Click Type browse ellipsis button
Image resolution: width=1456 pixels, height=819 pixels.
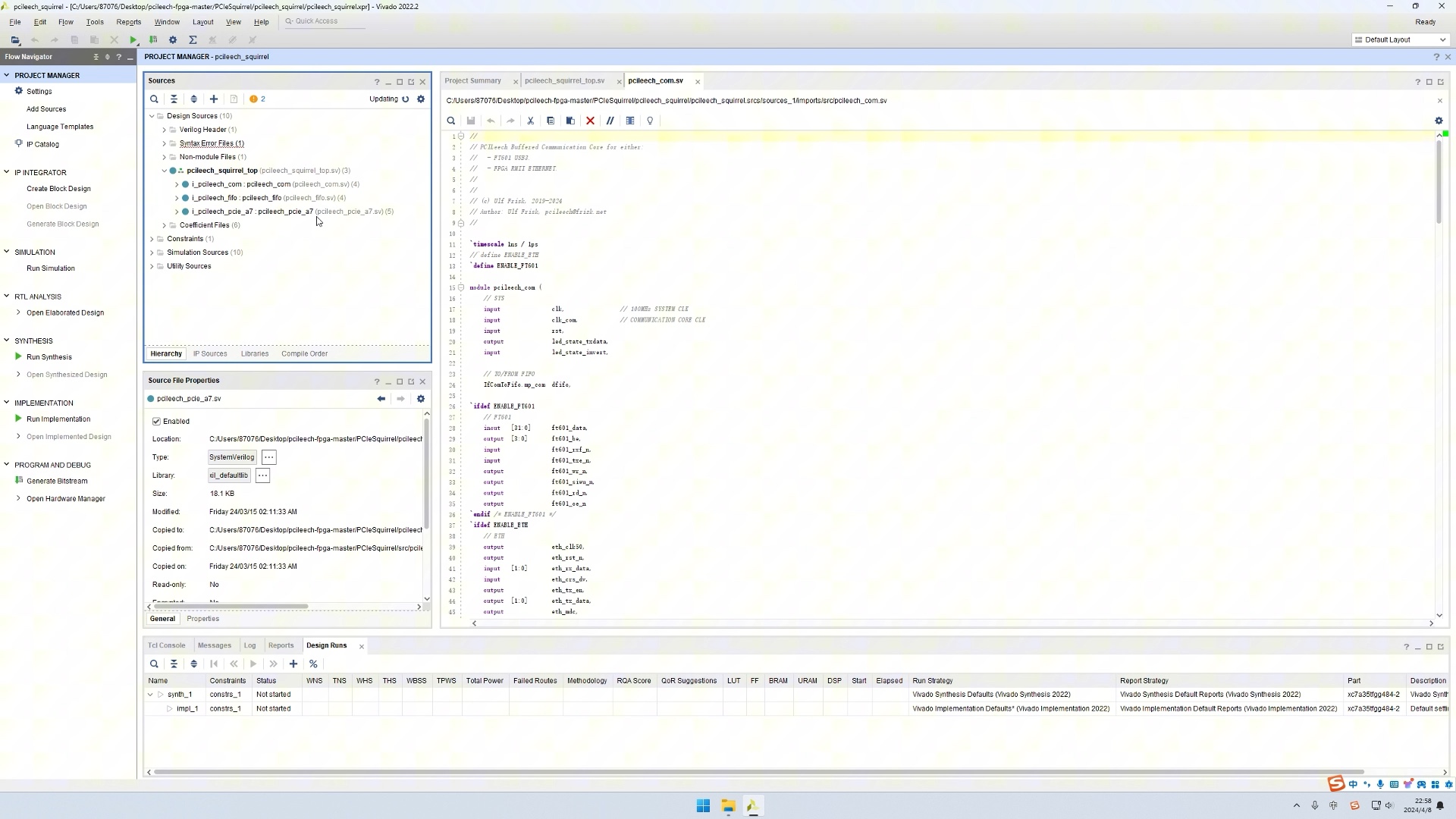coord(269,457)
